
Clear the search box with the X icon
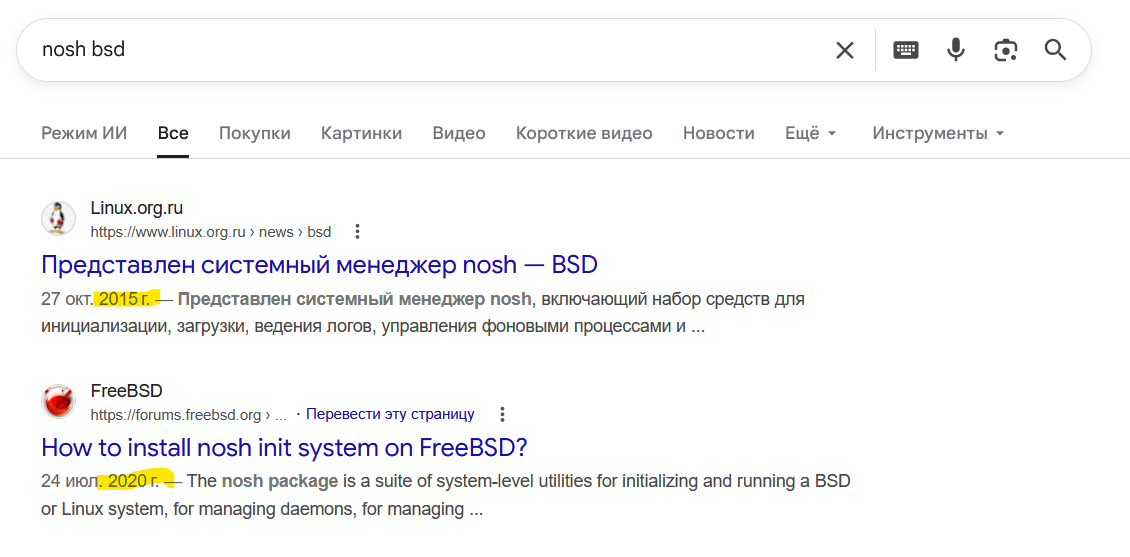(x=845, y=50)
